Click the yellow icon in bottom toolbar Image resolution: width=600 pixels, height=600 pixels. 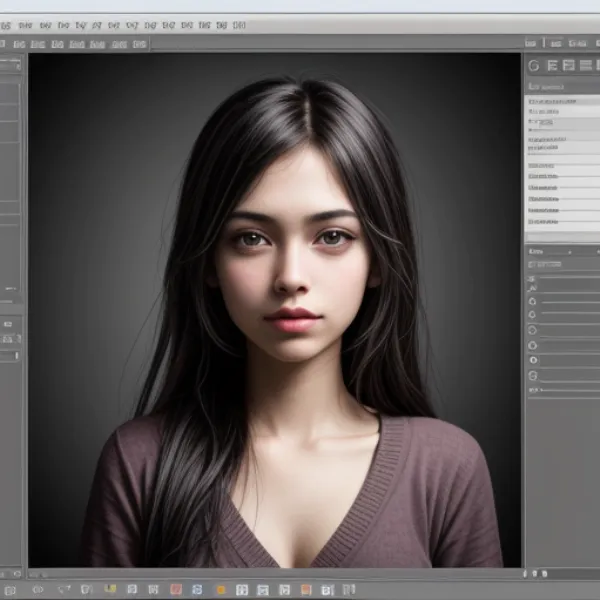click(110, 589)
